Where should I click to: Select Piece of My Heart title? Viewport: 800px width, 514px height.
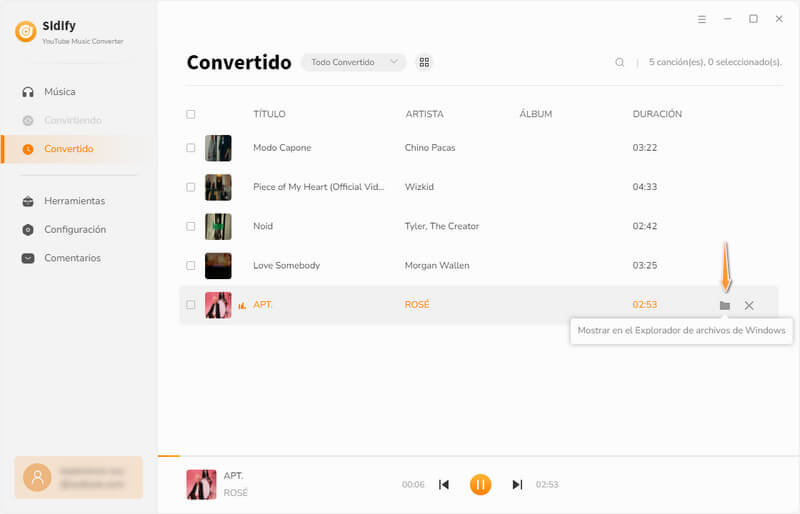pos(319,187)
